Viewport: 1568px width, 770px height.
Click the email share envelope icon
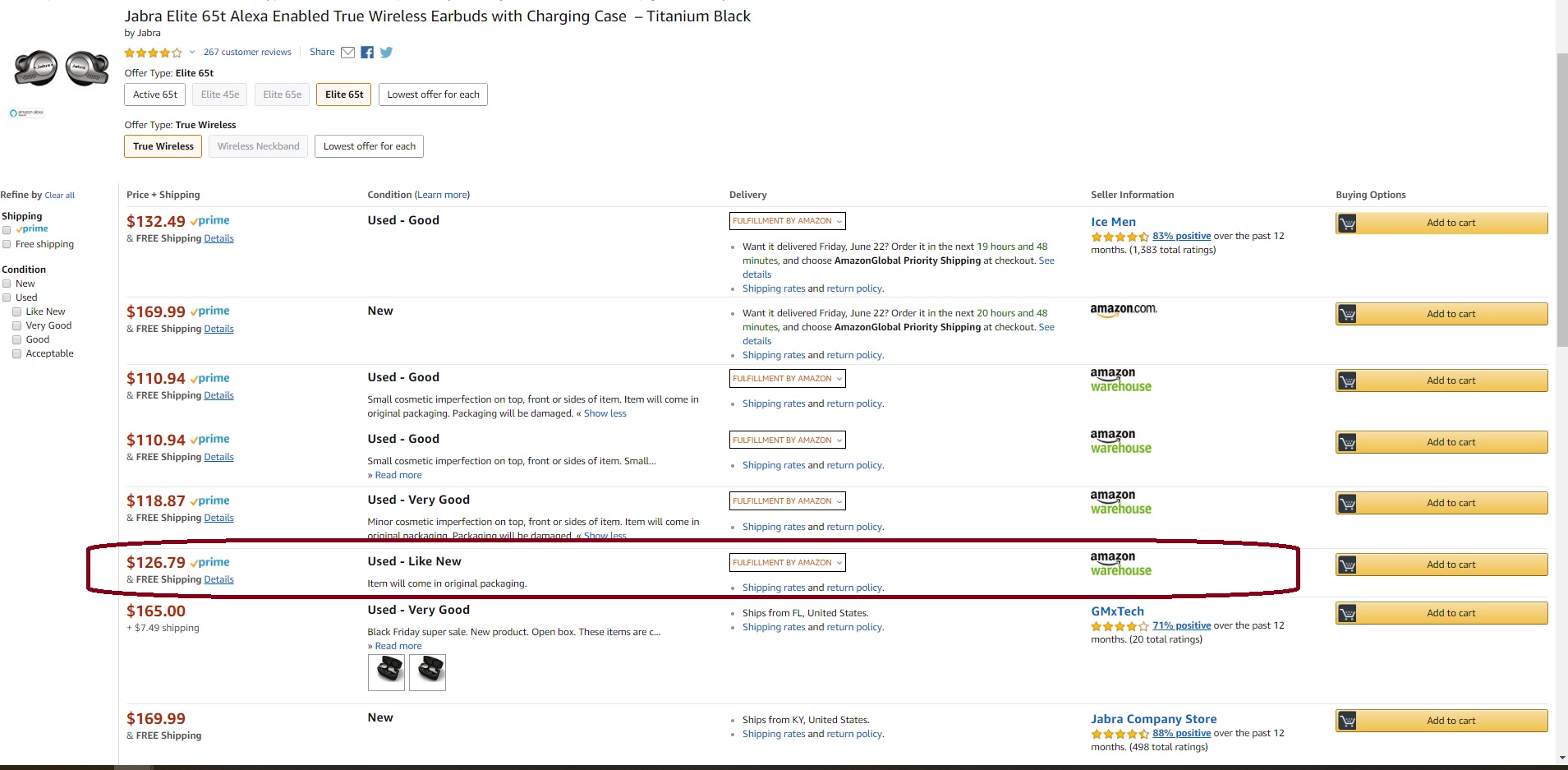[x=347, y=53]
